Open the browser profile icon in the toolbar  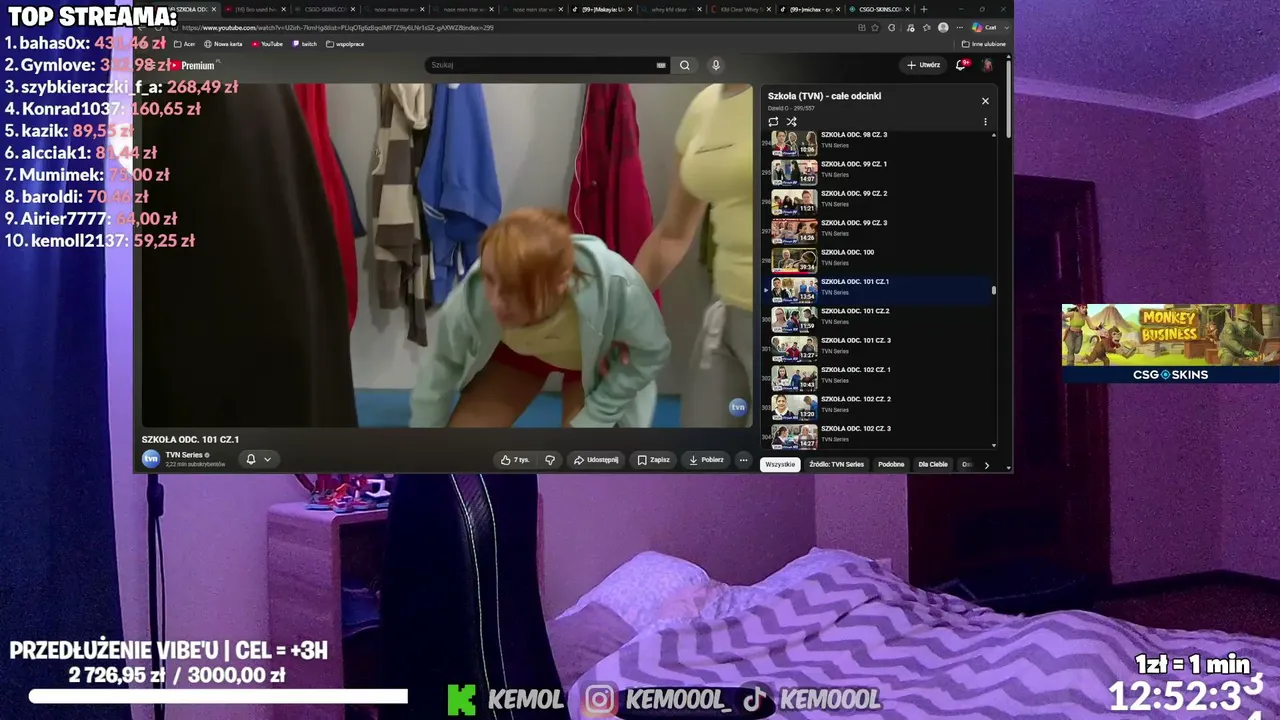coord(943,28)
